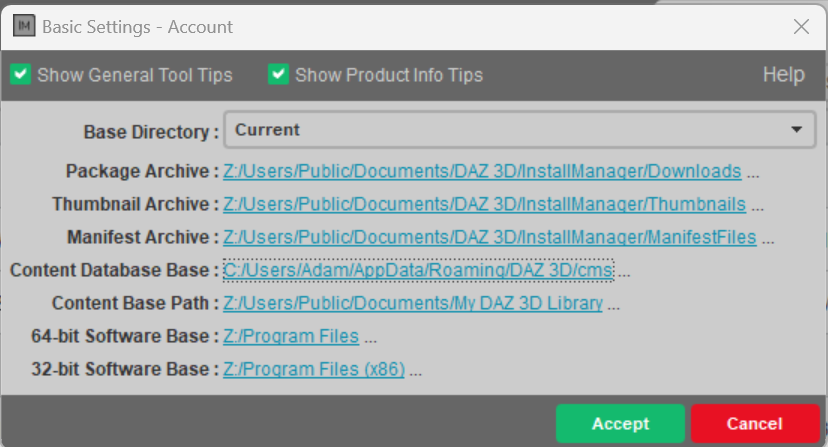This screenshot has height=447, width=828.
Task: Click the IM app icon in title bar
Action: [23, 27]
